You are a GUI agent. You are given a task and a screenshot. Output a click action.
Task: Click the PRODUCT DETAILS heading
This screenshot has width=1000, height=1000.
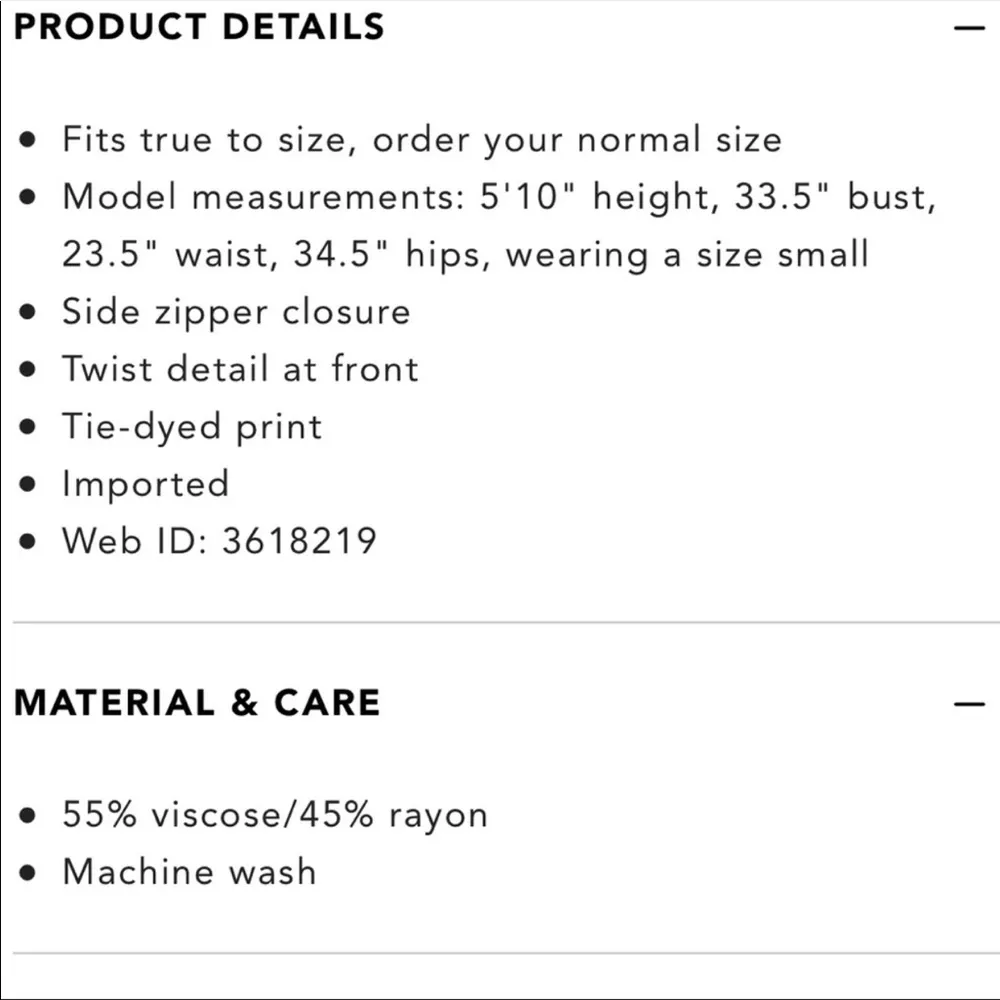tap(199, 27)
